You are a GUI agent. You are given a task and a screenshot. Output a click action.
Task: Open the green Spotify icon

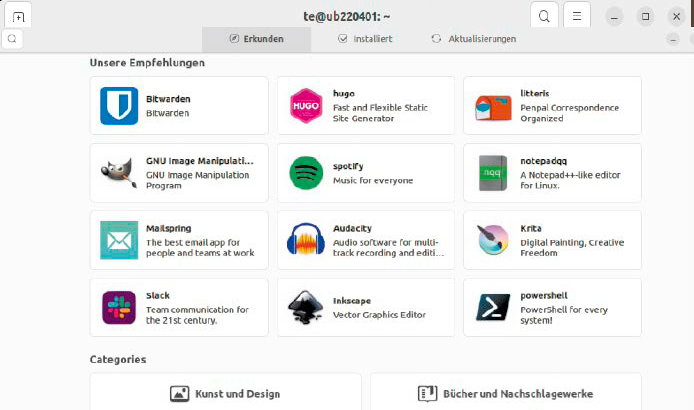[x=306, y=173]
